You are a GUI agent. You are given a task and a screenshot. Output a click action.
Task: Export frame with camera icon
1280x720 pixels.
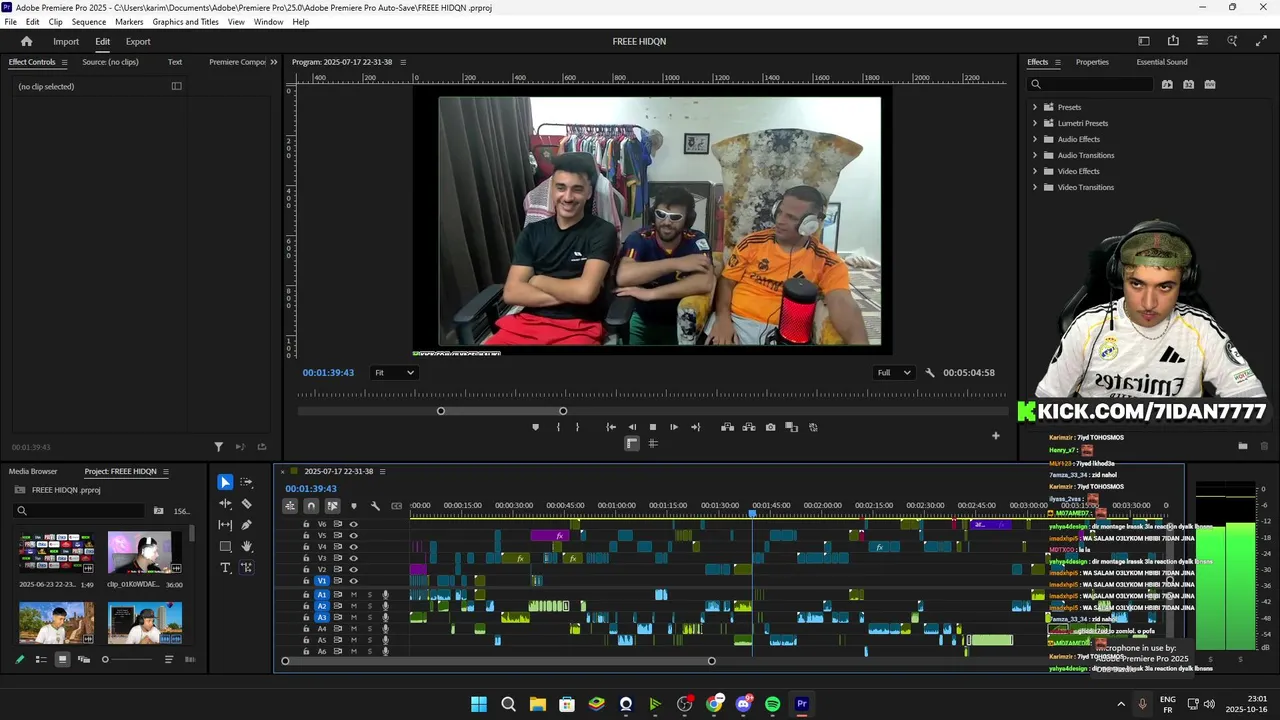point(770,427)
